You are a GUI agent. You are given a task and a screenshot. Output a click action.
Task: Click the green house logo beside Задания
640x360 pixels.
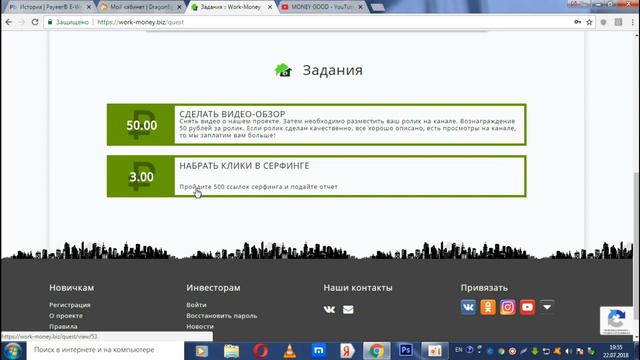(x=283, y=70)
